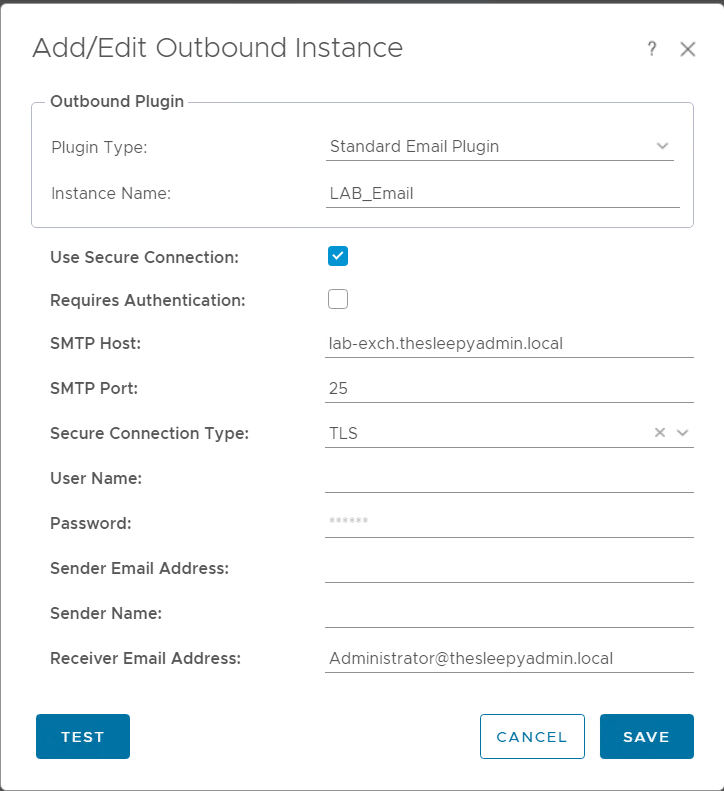Screen dimensions: 724x791
Task: Save the outbound instance with SAVE
Action: (646, 737)
